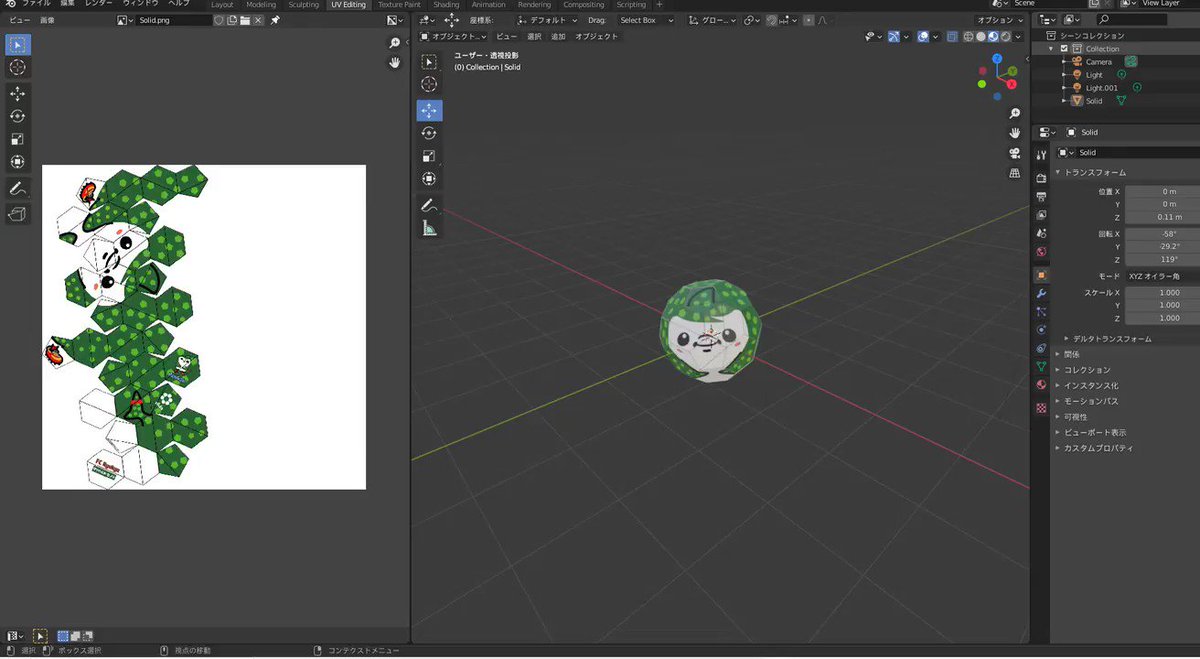The height and width of the screenshot is (659, 1200).
Task: Toggle viewport gizmos button
Action: (895, 36)
